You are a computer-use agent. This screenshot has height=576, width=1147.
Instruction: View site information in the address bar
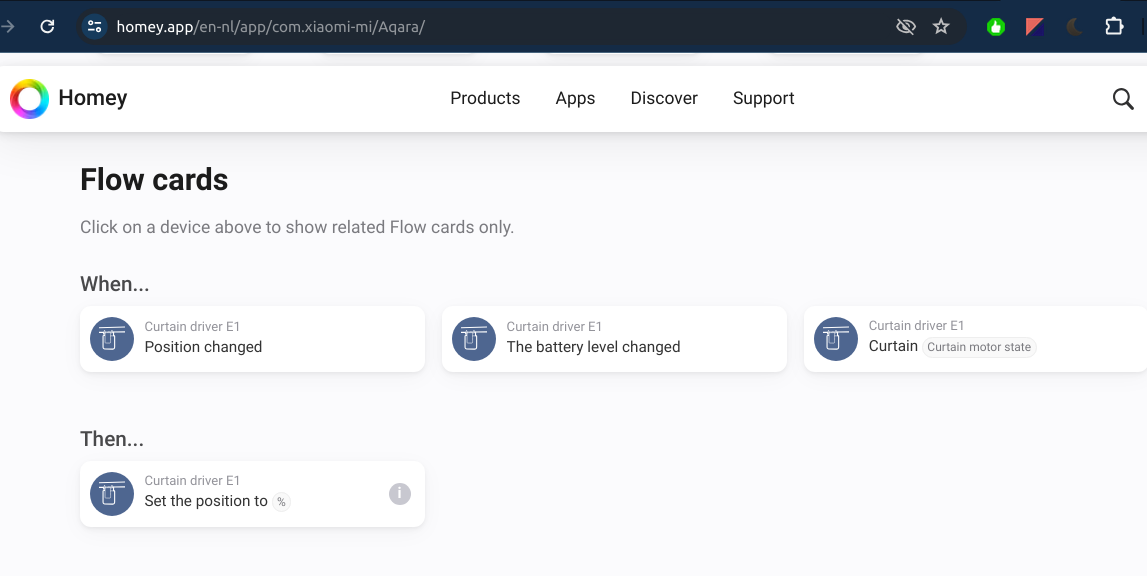click(x=95, y=27)
